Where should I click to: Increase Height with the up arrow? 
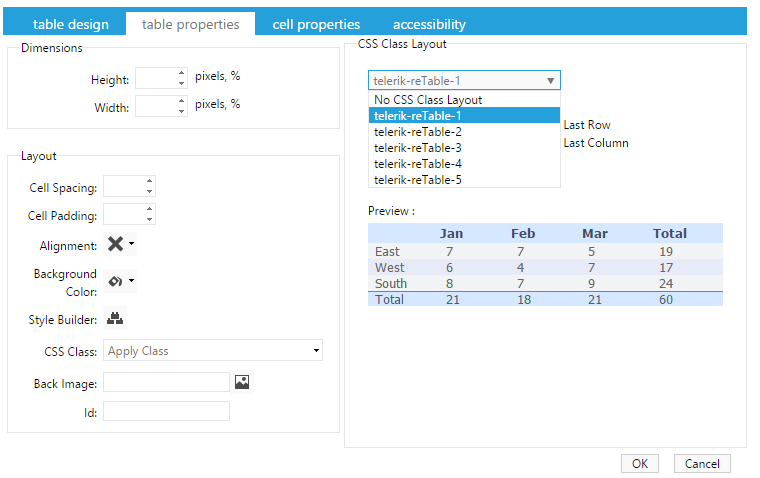click(x=181, y=72)
